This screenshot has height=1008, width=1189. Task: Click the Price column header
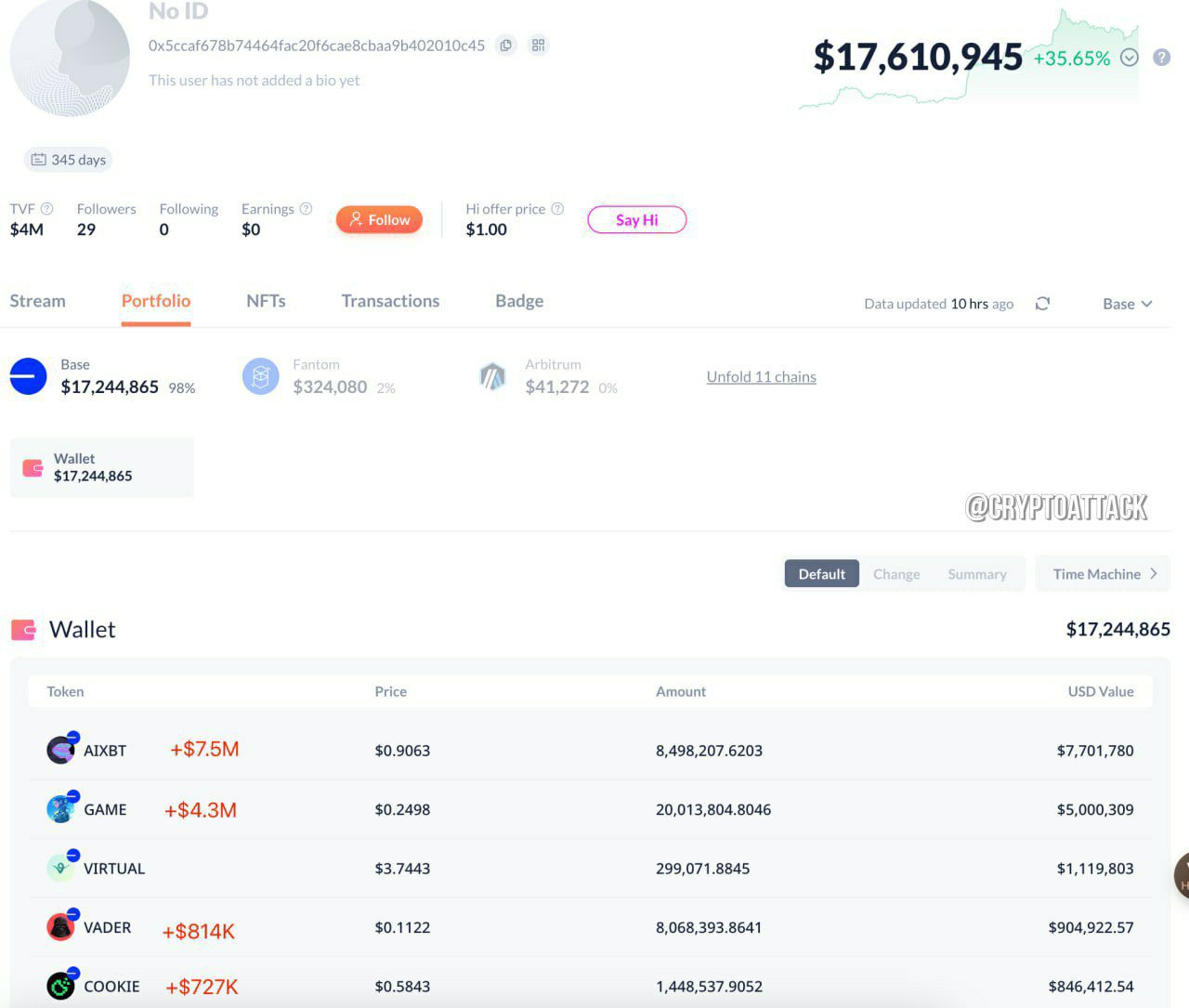click(x=390, y=691)
